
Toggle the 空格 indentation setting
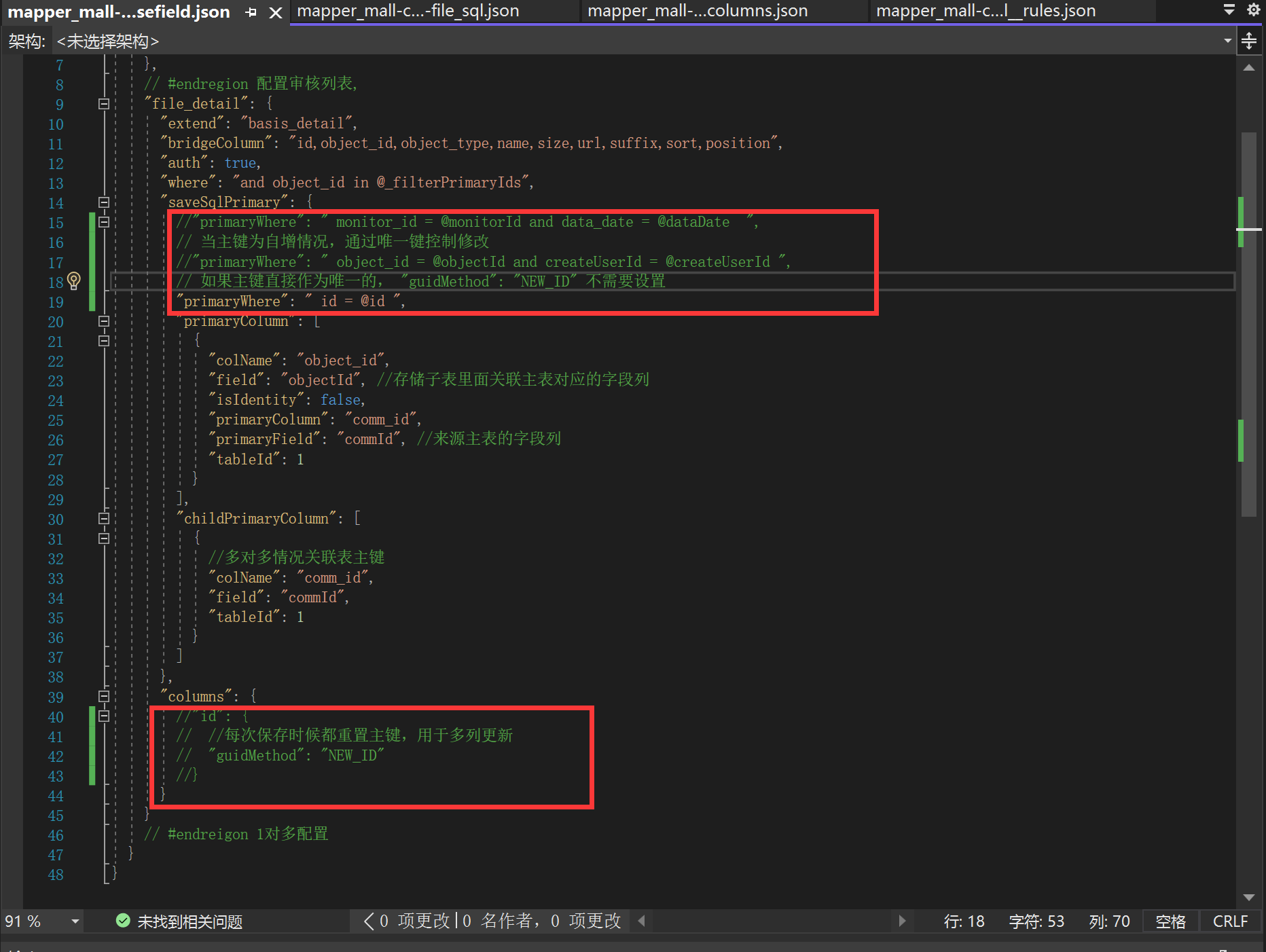coord(1171,921)
